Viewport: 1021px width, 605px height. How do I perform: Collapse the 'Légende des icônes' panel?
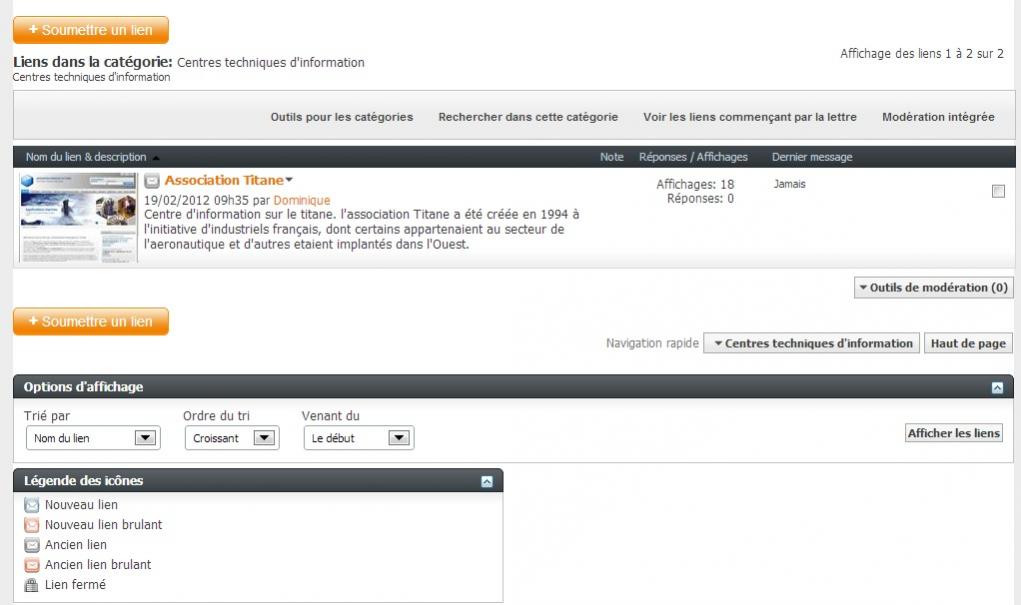tap(487, 481)
